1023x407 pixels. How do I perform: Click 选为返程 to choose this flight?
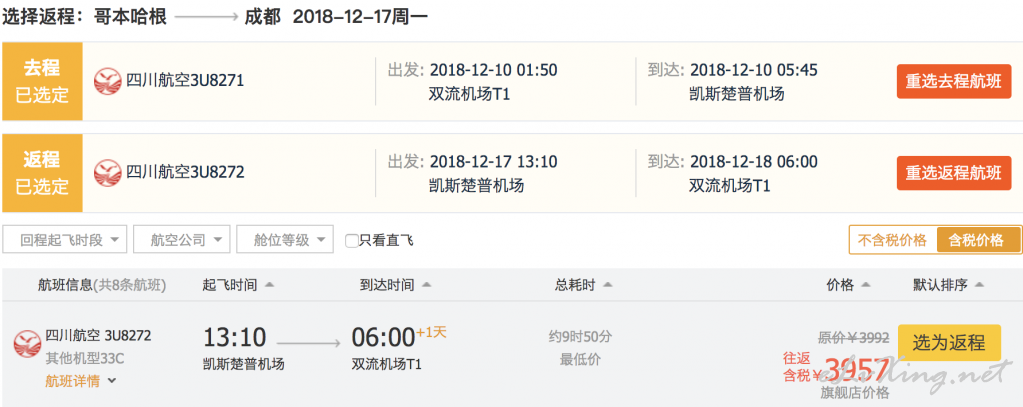(x=949, y=342)
